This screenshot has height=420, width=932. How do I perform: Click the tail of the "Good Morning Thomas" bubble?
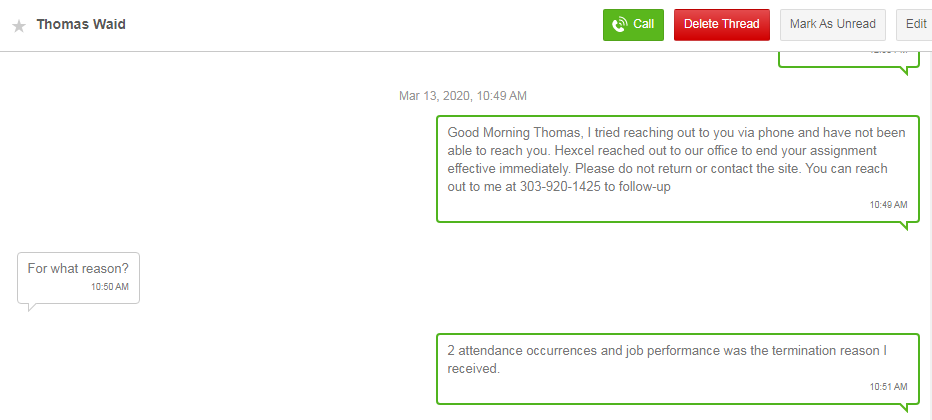907,226
